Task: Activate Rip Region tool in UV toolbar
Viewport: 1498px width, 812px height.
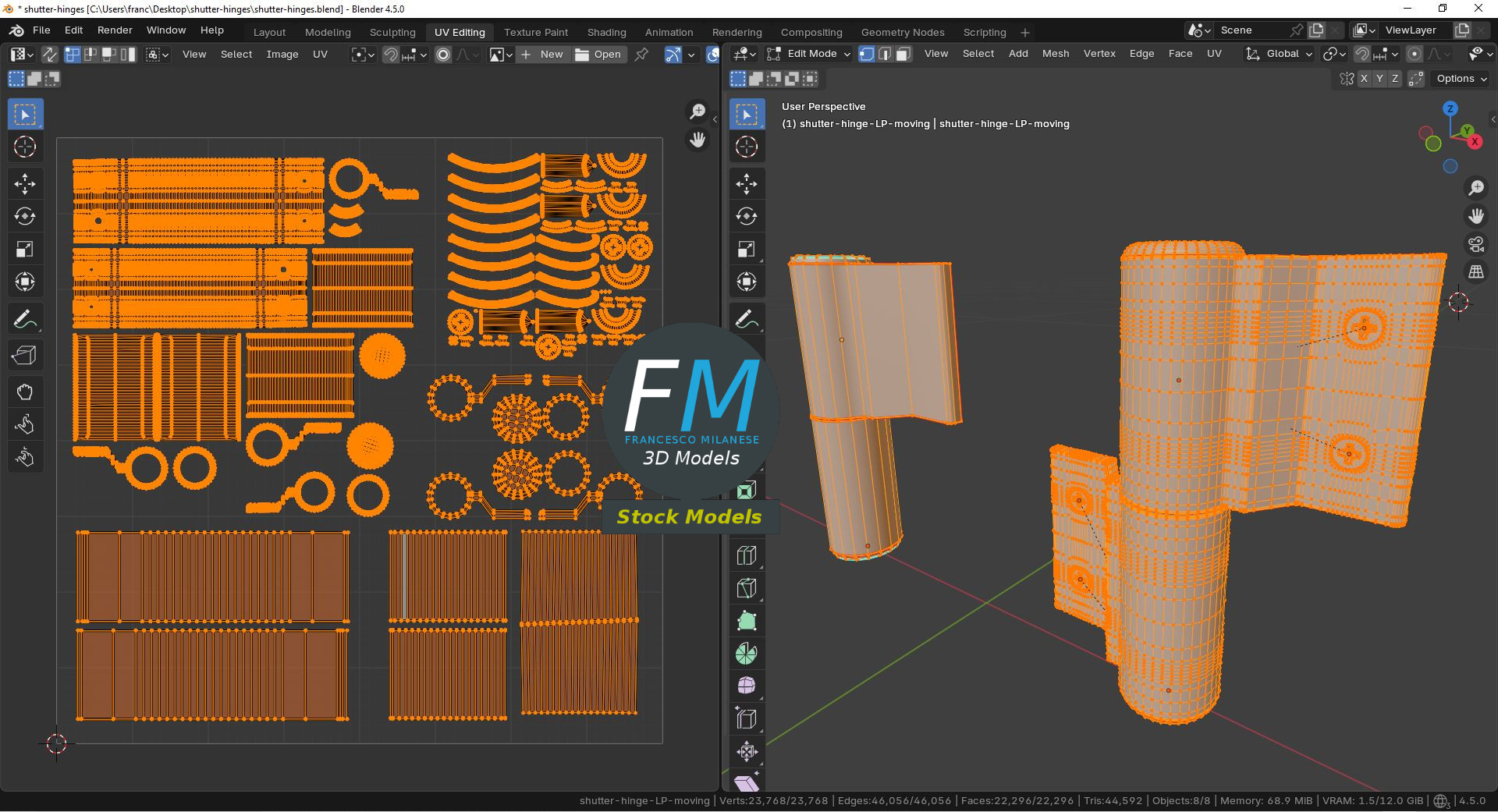Action: point(25,356)
